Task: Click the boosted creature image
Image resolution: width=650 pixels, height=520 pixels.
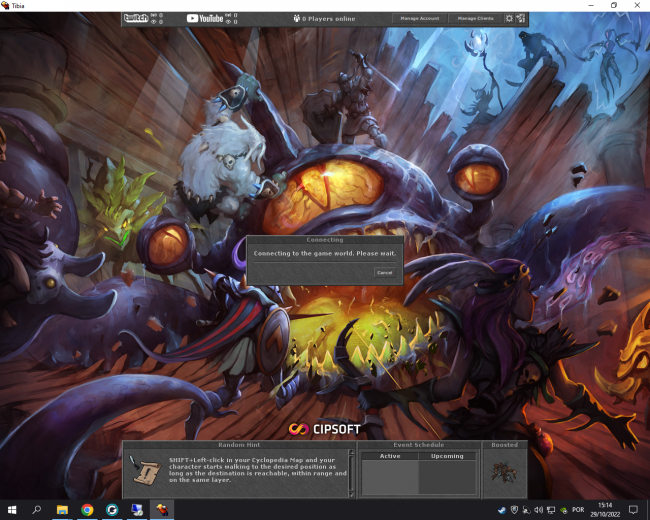Action: coord(504,472)
